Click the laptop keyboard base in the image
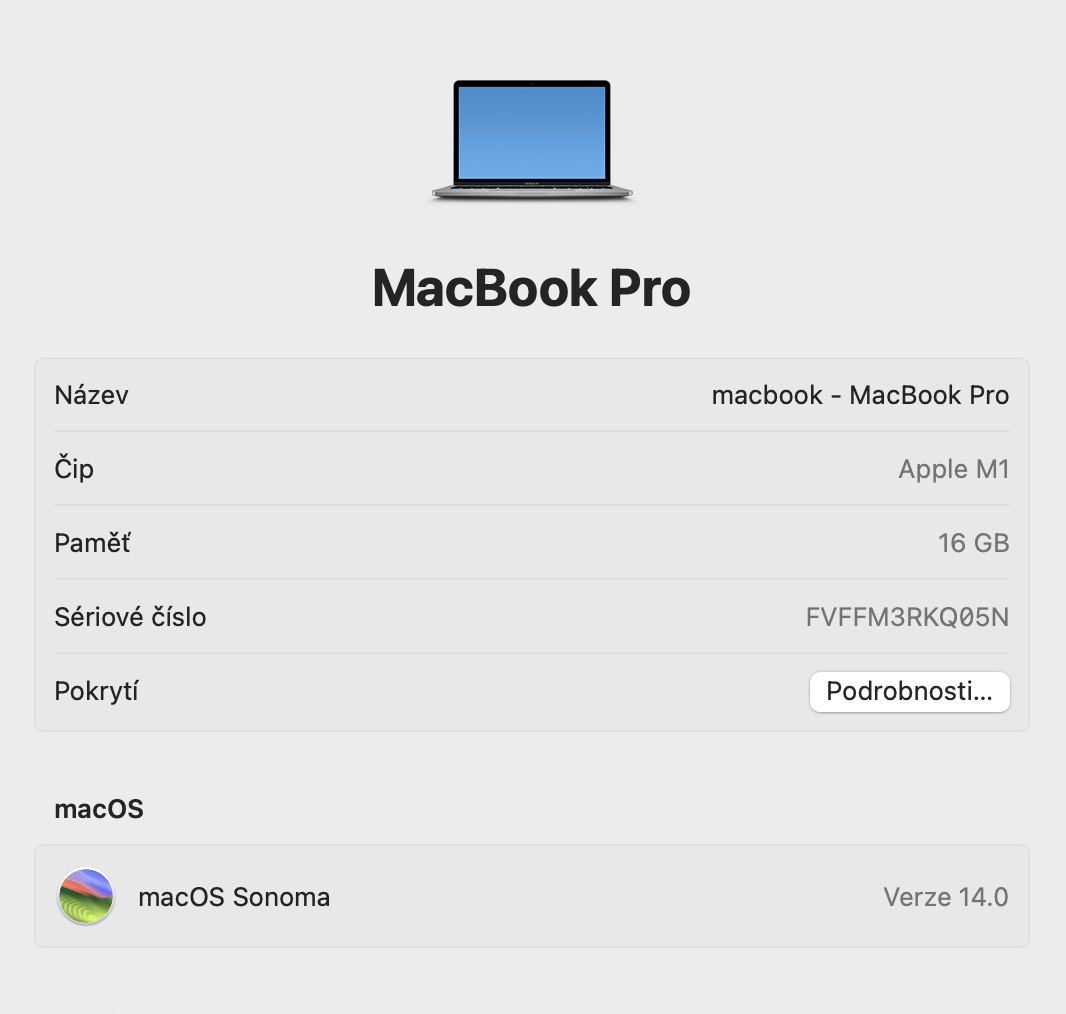Viewport: 1066px width, 1014px height. click(x=532, y=192)
